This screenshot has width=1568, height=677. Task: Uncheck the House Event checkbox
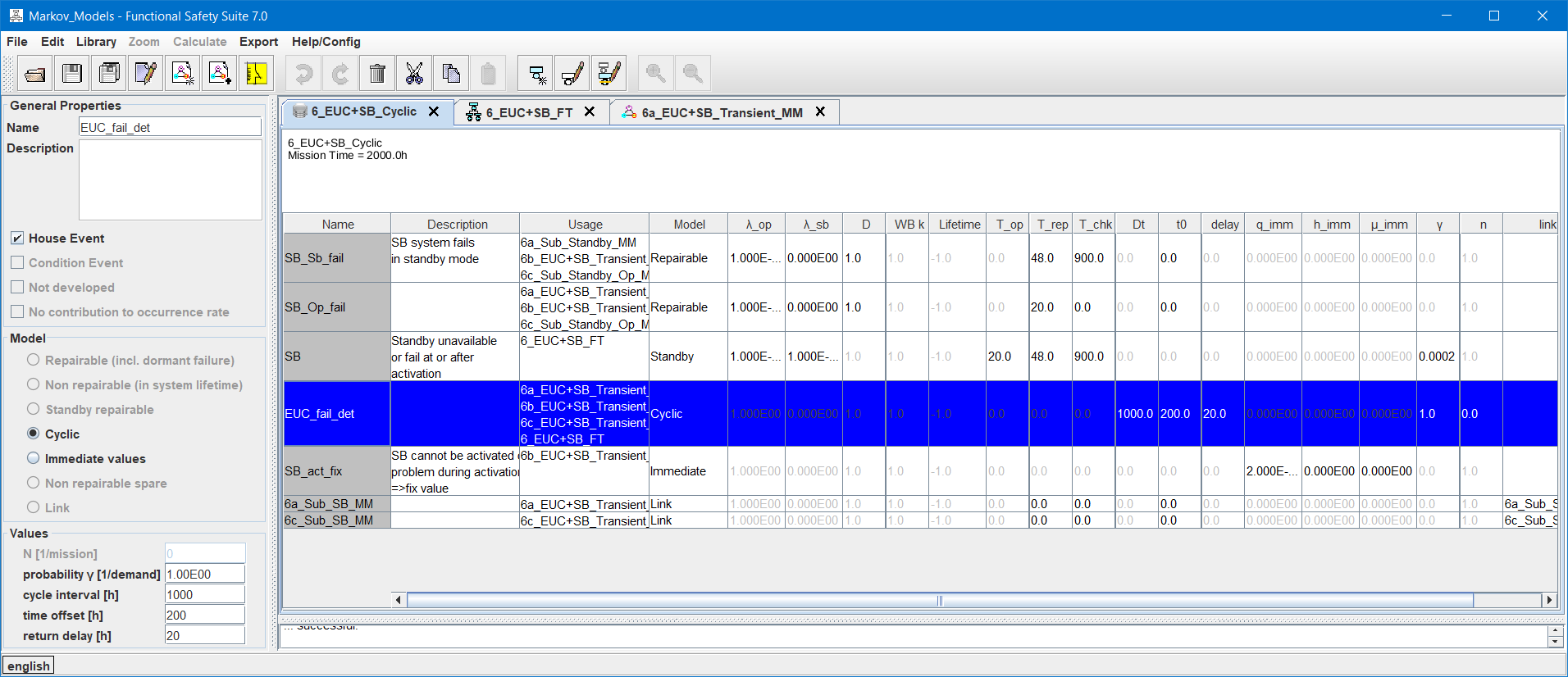17,239
